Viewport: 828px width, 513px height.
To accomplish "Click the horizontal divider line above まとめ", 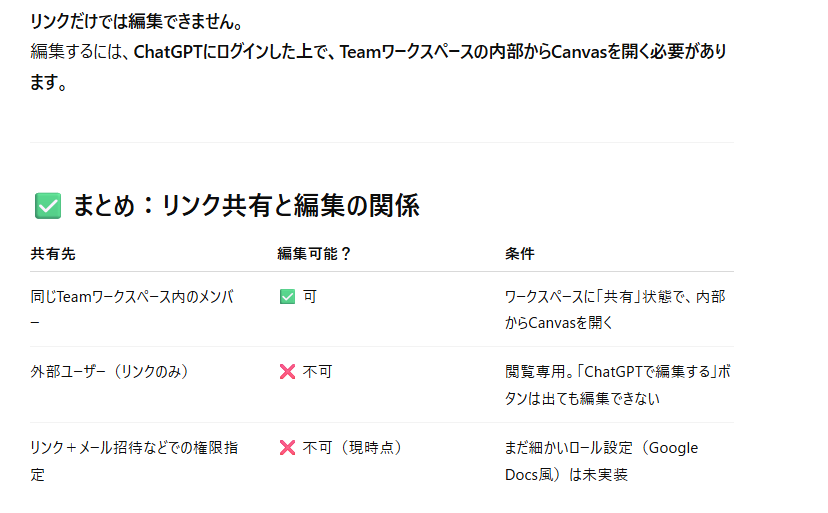I will [381, 143].
